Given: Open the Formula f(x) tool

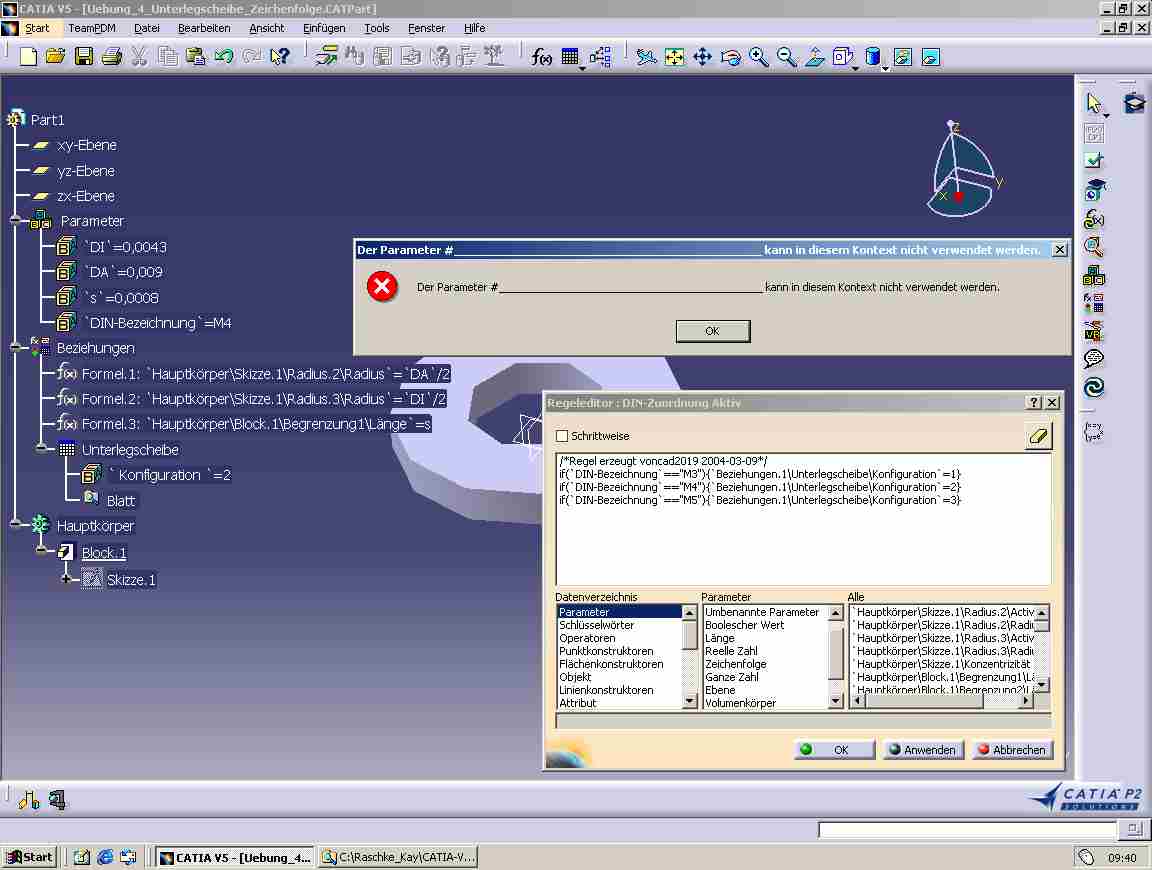Looking at the screenshot, I should point(541,57).
